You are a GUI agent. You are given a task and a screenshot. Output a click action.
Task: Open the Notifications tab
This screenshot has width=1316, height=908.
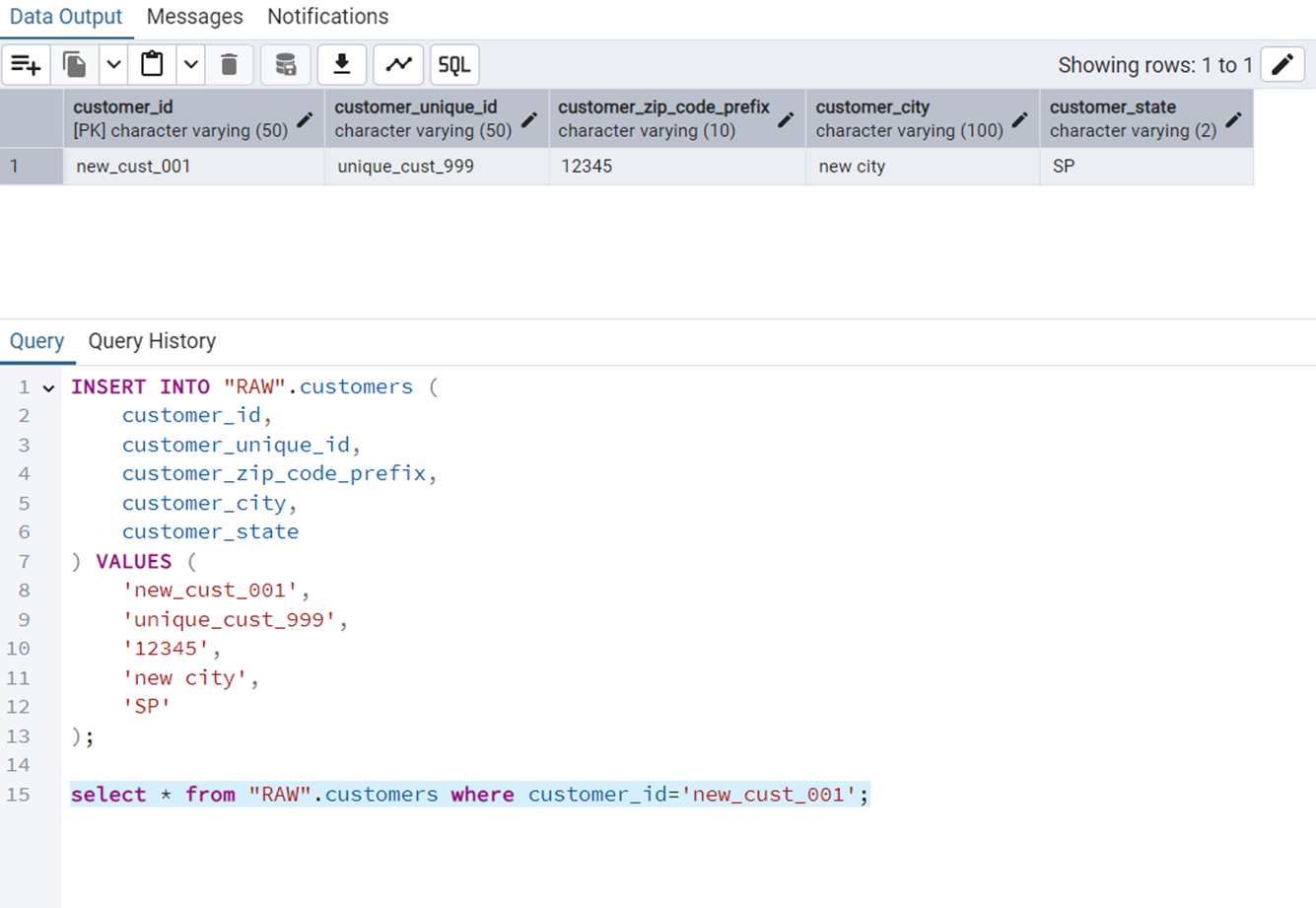pos(327,17)
